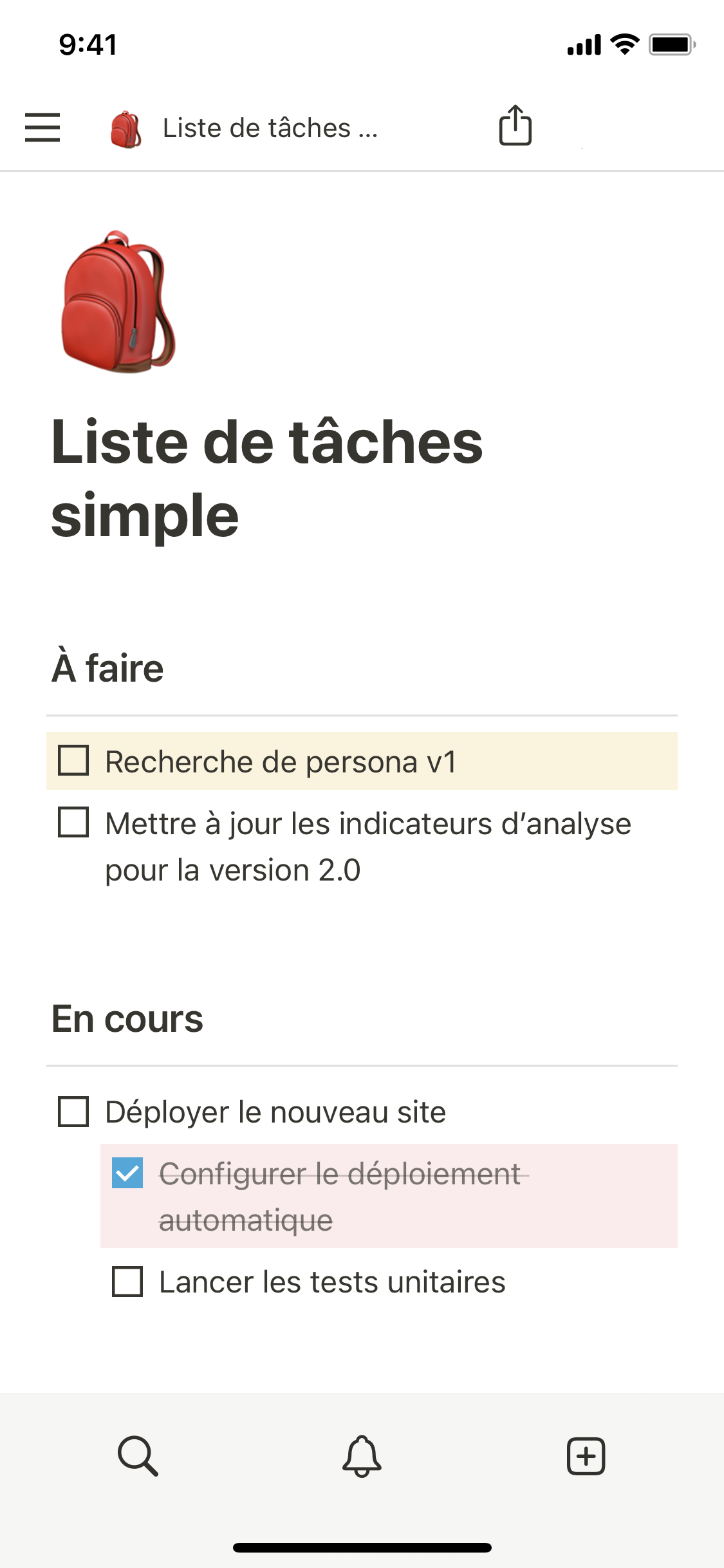724x1568 pixels.
Task: Open the hamburger sidebar menu
Action: pos(42,127)
